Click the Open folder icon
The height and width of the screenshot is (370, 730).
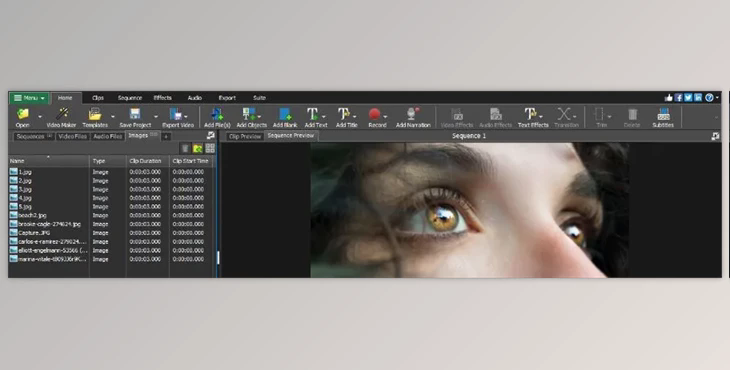click(22, 114)
